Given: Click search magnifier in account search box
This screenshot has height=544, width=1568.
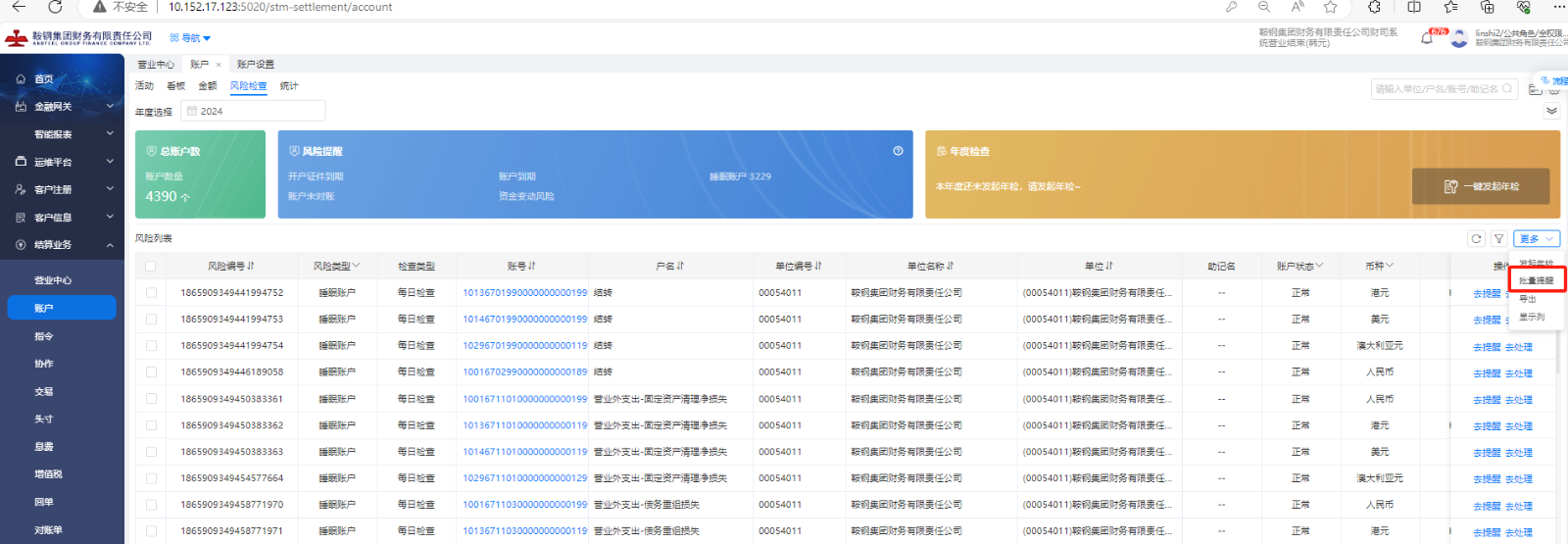Looking at the screenshot, I should pos(1507,89).
